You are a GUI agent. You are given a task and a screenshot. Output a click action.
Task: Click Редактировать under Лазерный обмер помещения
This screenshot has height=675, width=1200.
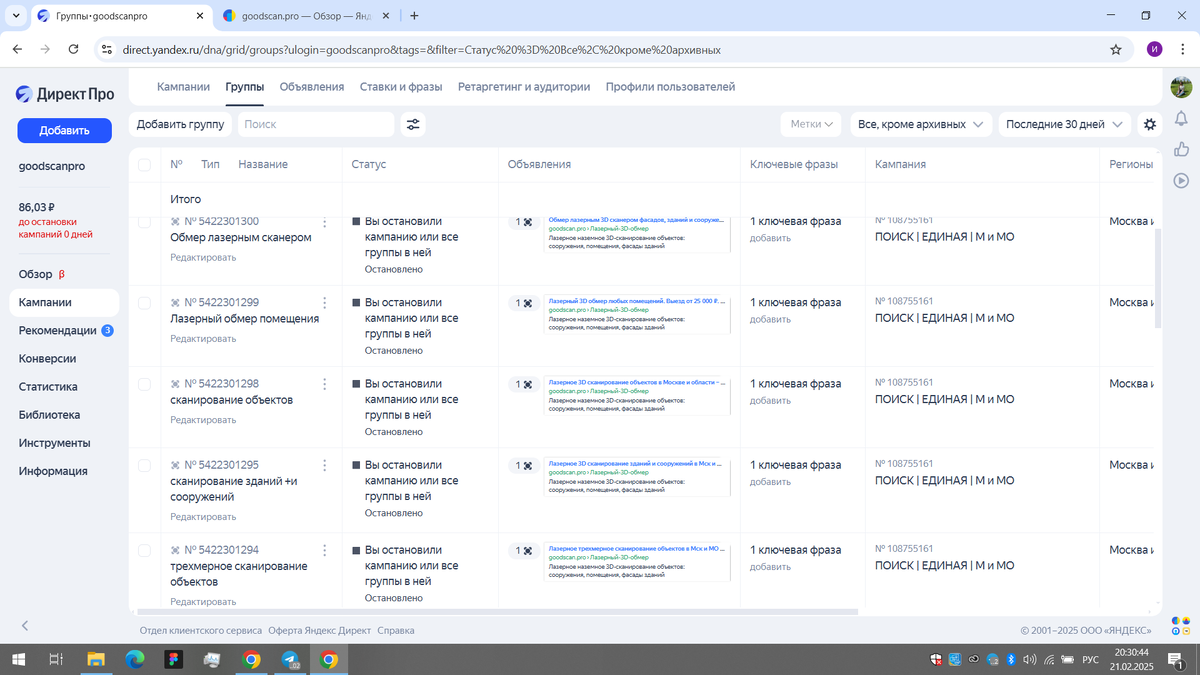coord(203,339)
